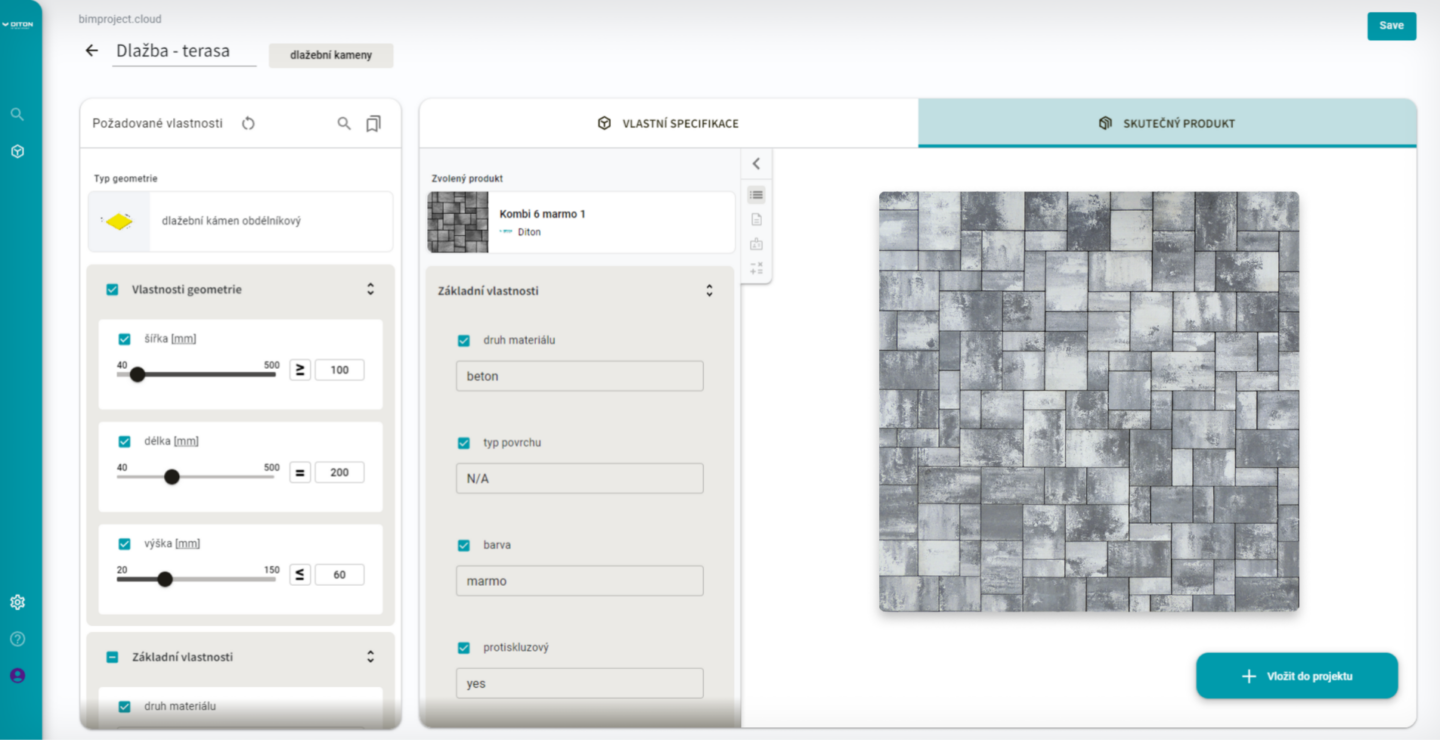Open the cube products icon in sidebar
The image size is (1440, 740).
point(17,152)
